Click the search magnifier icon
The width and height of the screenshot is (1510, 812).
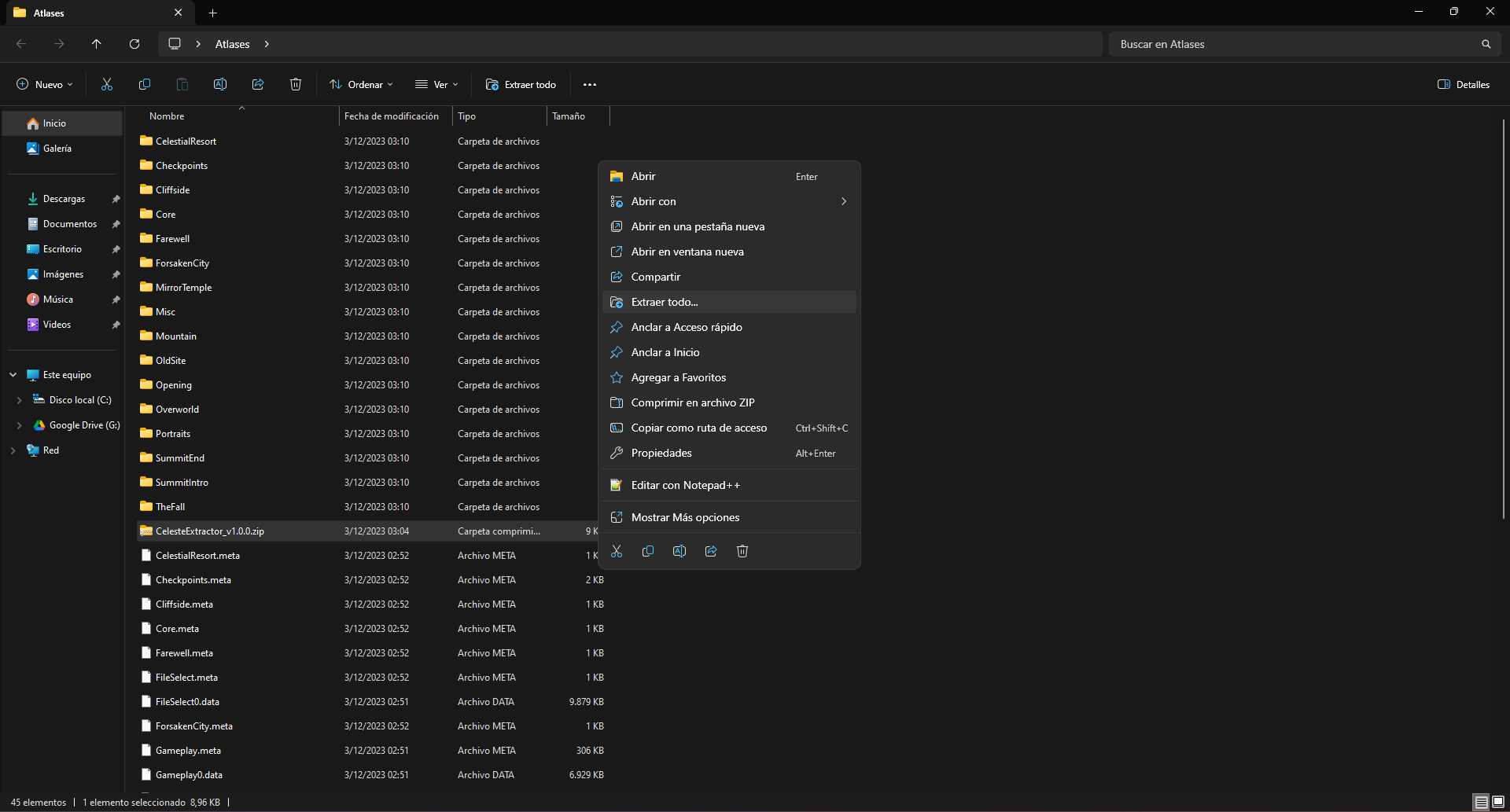pos(1486,44)
